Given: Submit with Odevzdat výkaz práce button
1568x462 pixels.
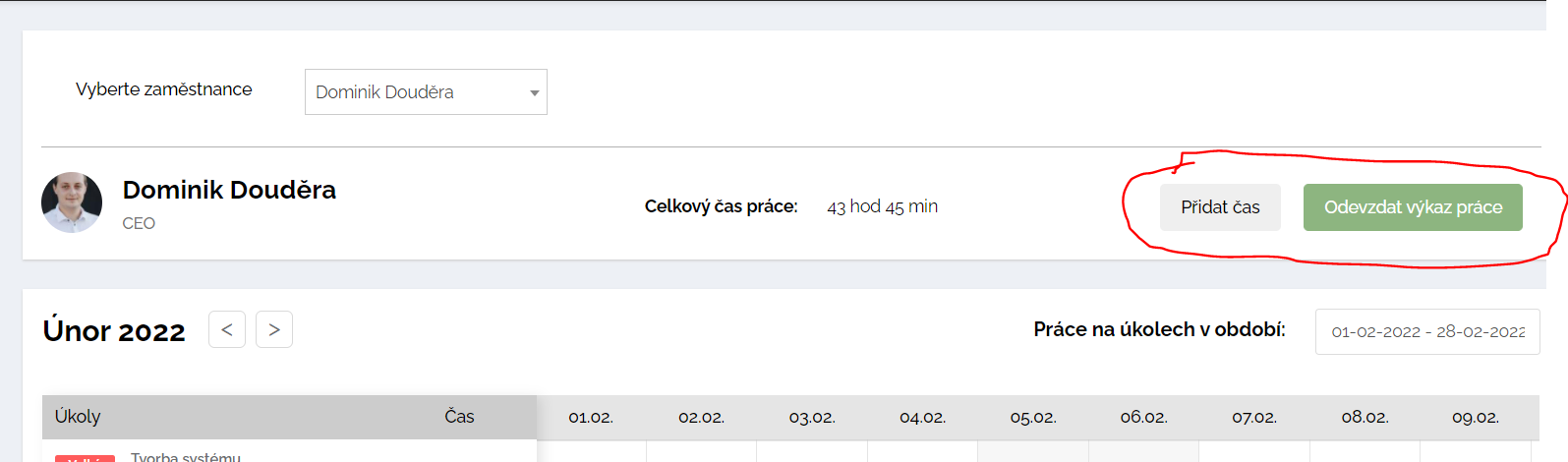Looking at the screenshot, I should (x=1413, y=207).
